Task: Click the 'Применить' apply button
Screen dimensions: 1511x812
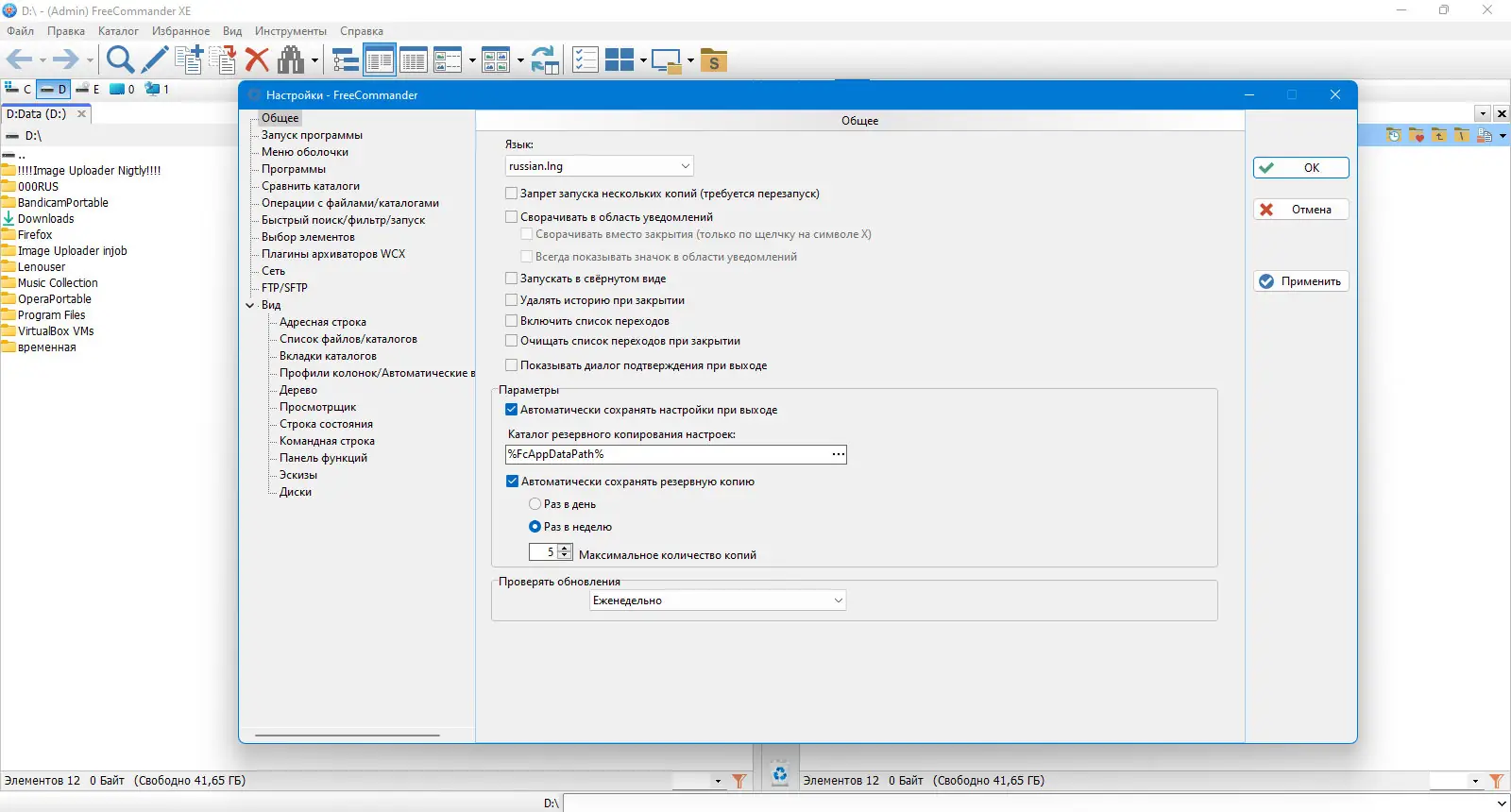Action: [x=1301, y=281]
